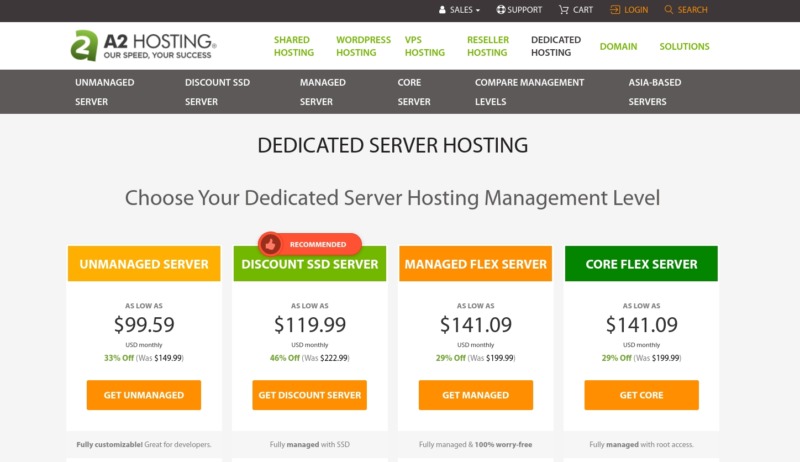Open the Domain menu
Image resolution: width=800 pixels, height=462 pixels.
(618, 46)
